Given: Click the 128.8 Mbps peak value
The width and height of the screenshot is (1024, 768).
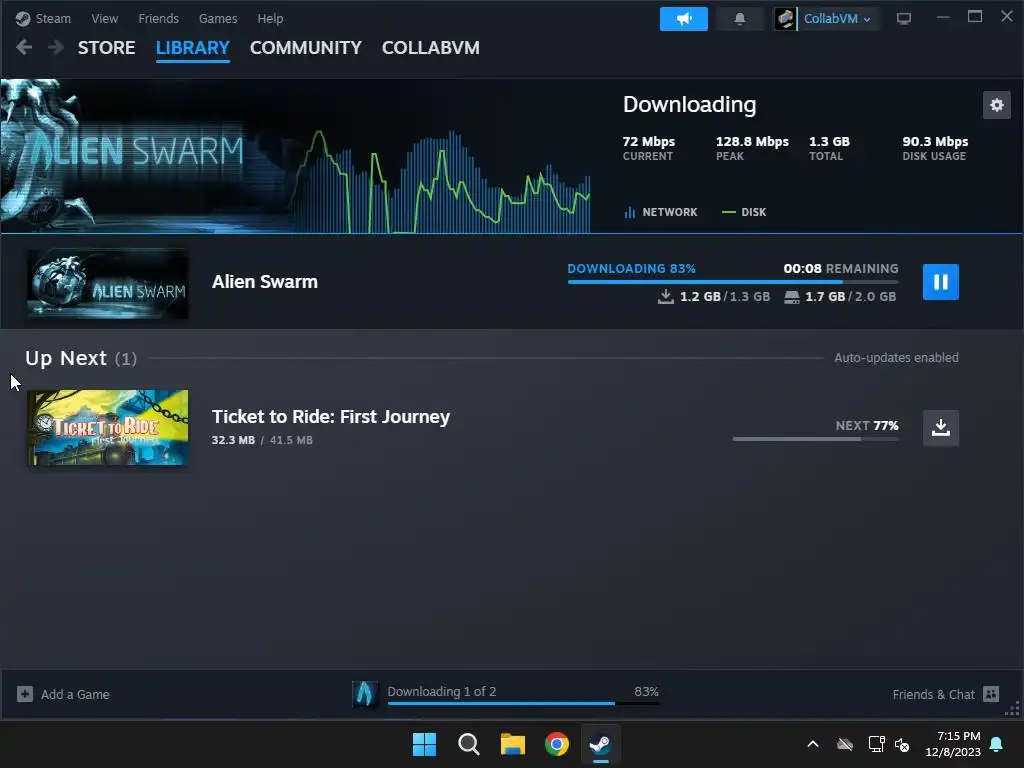Looking at the screenshot, I should click(x=752, y=141).
